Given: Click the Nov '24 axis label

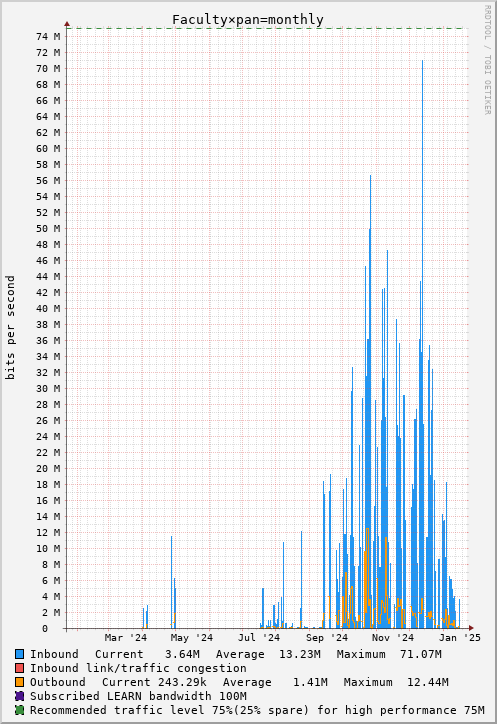Looking at the screenshot, I should click(x=393, y=638).
